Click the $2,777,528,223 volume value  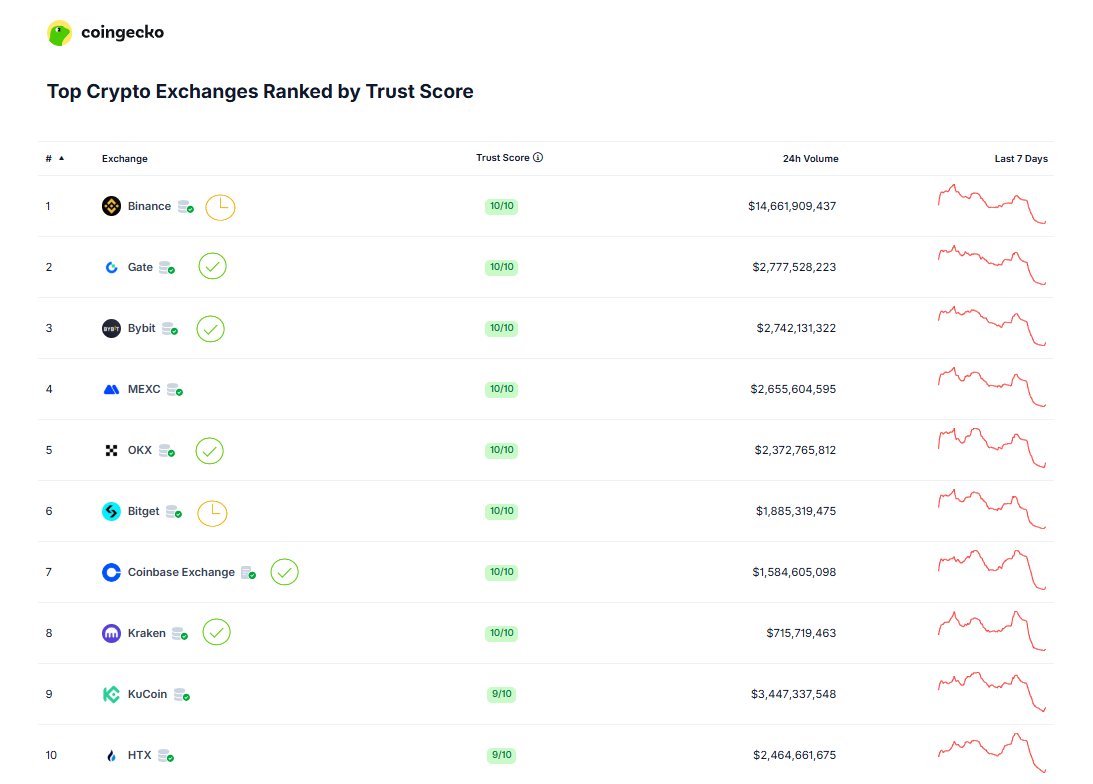coord(794,268)
